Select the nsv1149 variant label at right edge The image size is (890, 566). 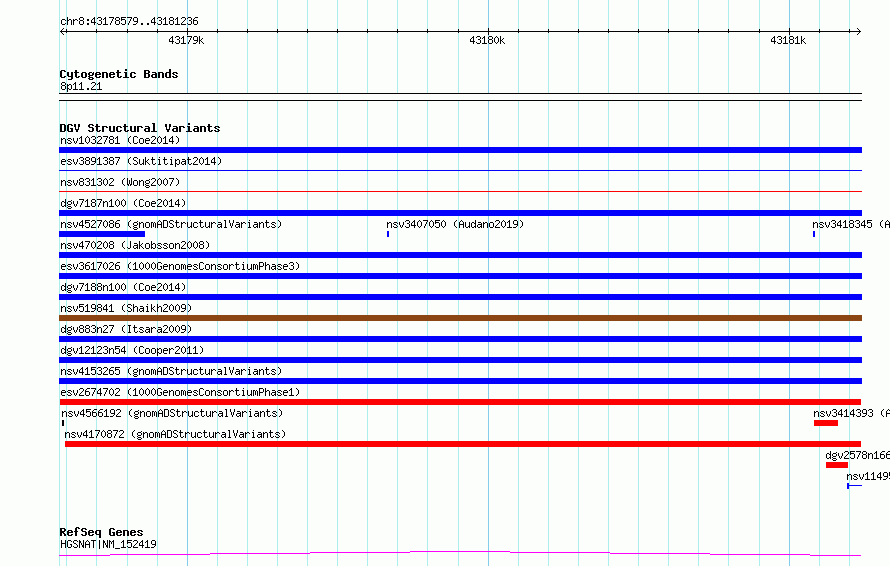click(868, 476)
